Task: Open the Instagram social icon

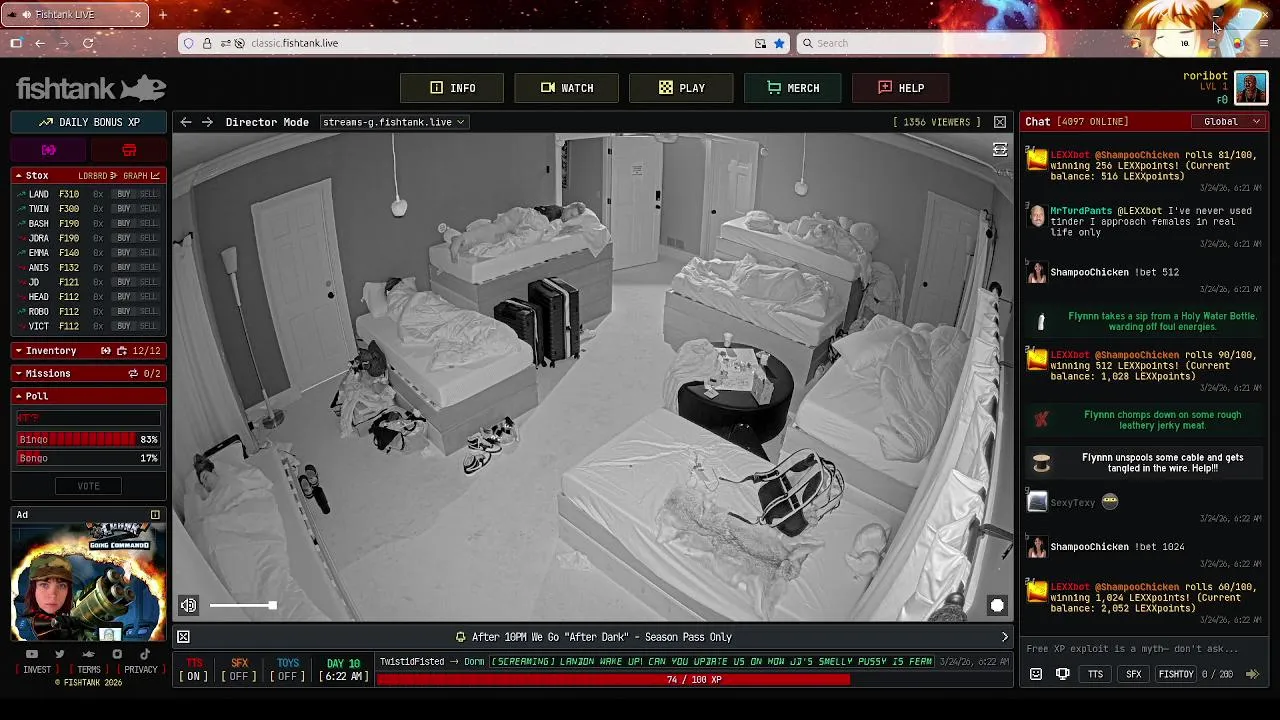Action: (x=117, y=654)
